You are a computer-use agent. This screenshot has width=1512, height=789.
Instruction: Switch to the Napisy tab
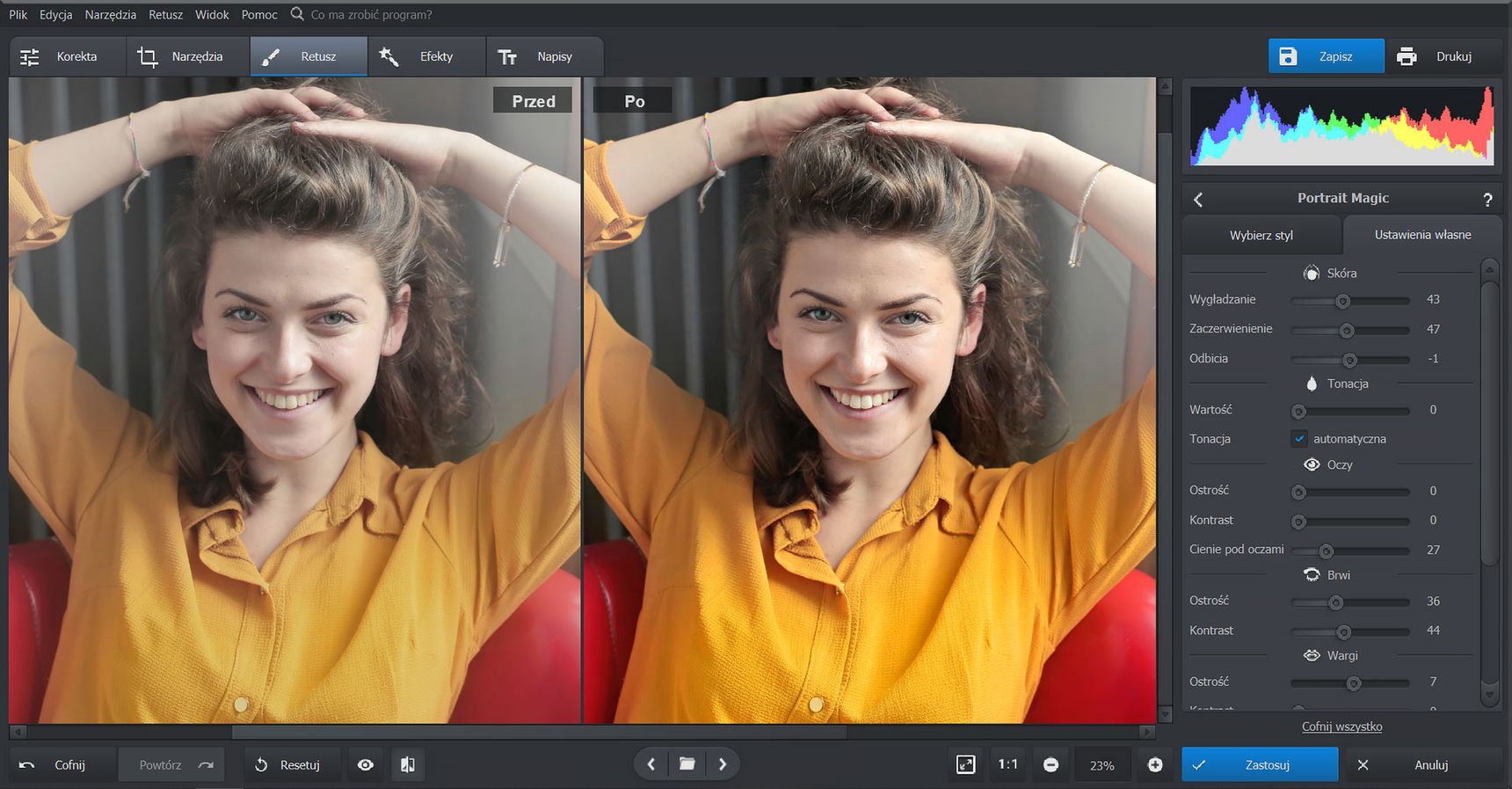pos(544,56)
